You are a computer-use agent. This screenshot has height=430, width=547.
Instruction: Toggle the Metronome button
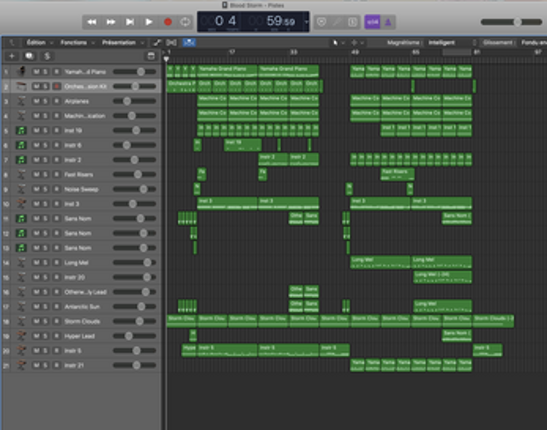(x=388, y=22)
